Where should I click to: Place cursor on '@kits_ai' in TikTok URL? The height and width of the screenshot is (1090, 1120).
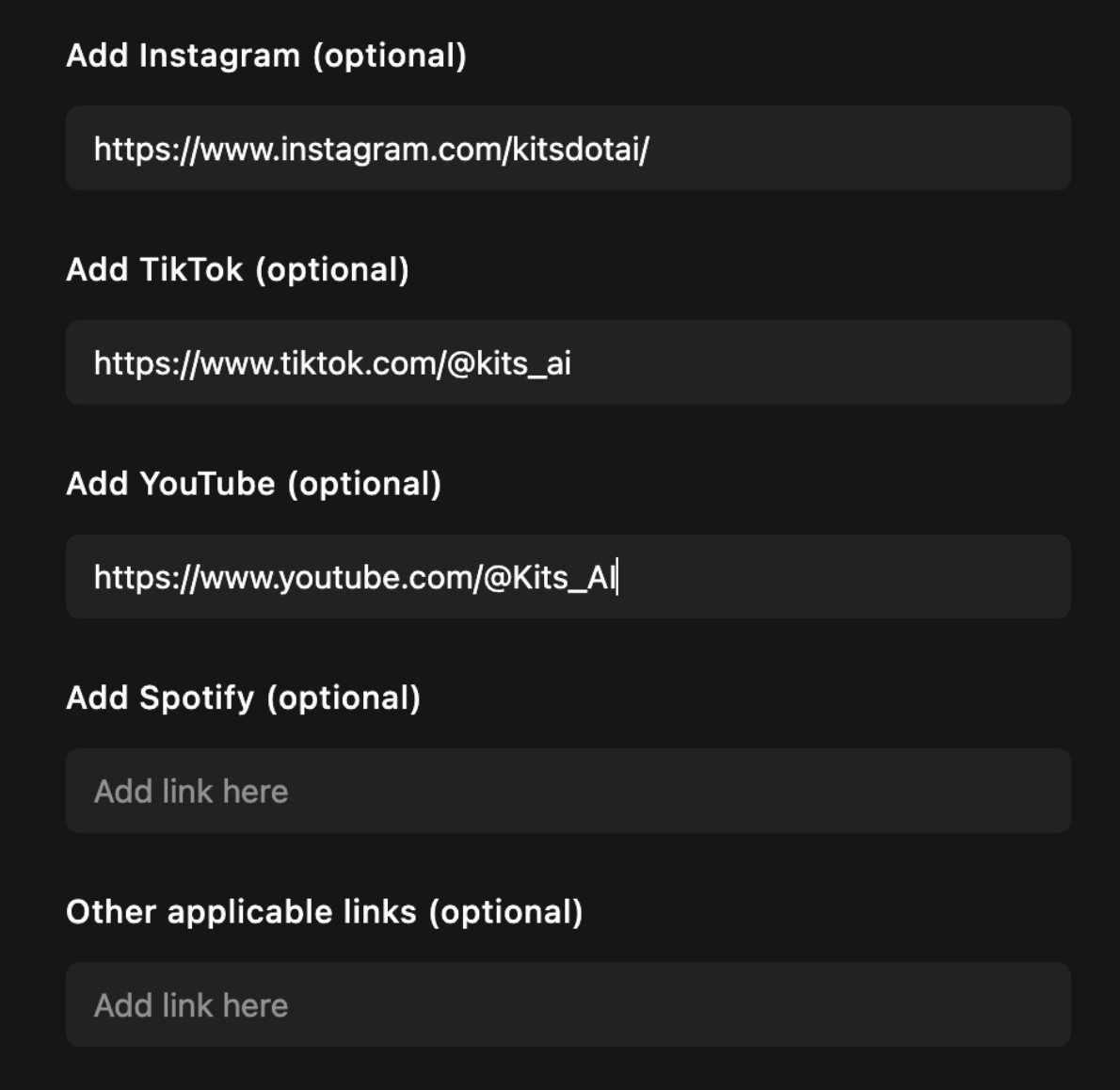click(x=509, y=363)
